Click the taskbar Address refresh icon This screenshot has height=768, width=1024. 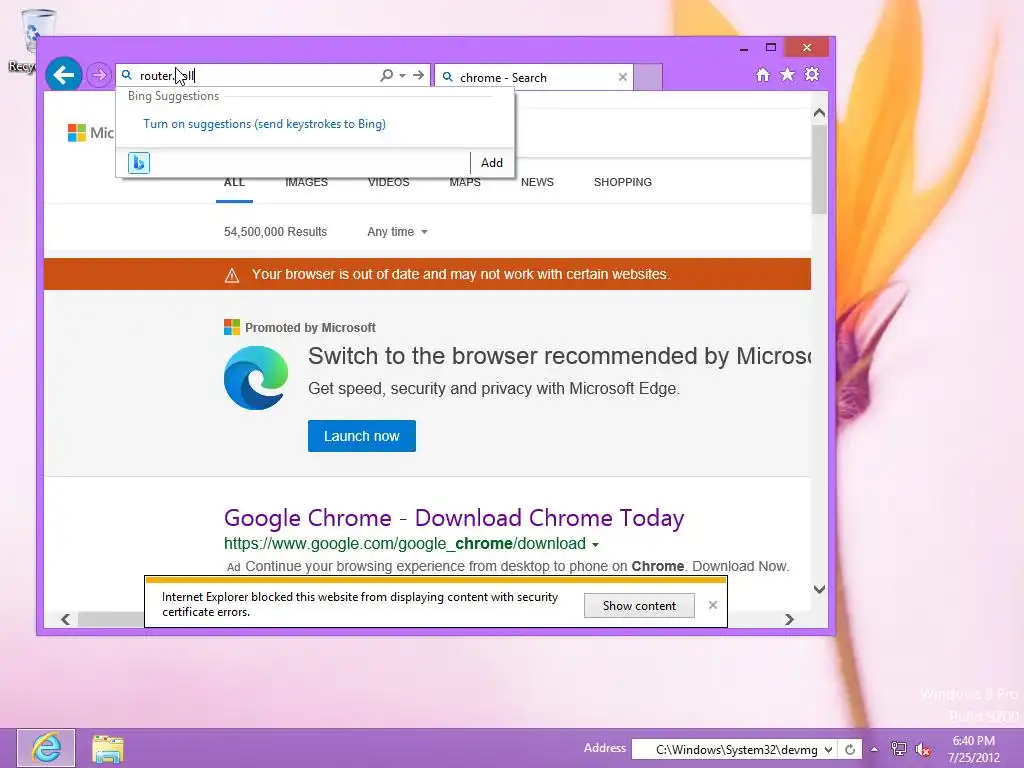coord(850,750)
